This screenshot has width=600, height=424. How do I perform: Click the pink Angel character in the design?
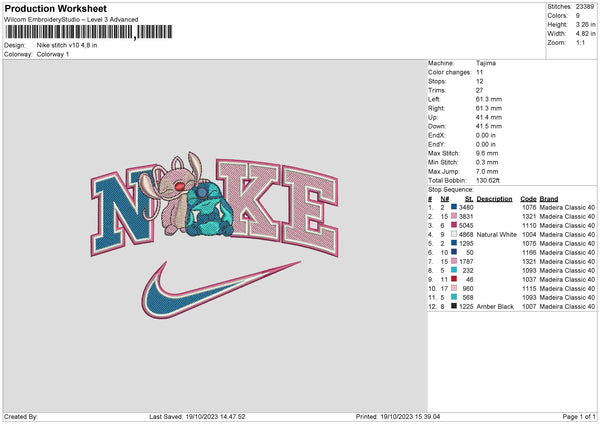[172, 193]
